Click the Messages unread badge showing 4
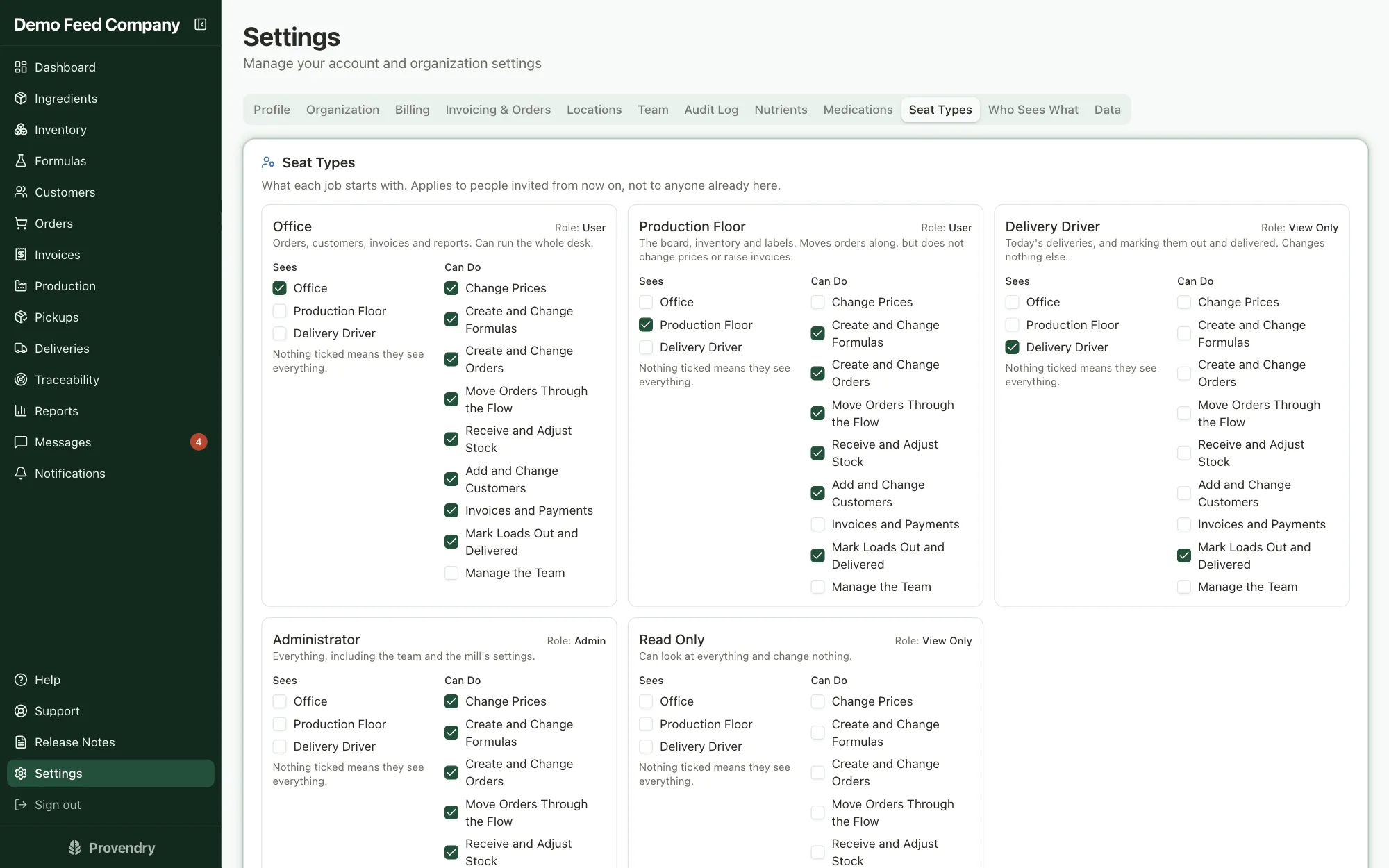Image resolution: width=1389 pixels, height=868 pixels. [199, 442]
